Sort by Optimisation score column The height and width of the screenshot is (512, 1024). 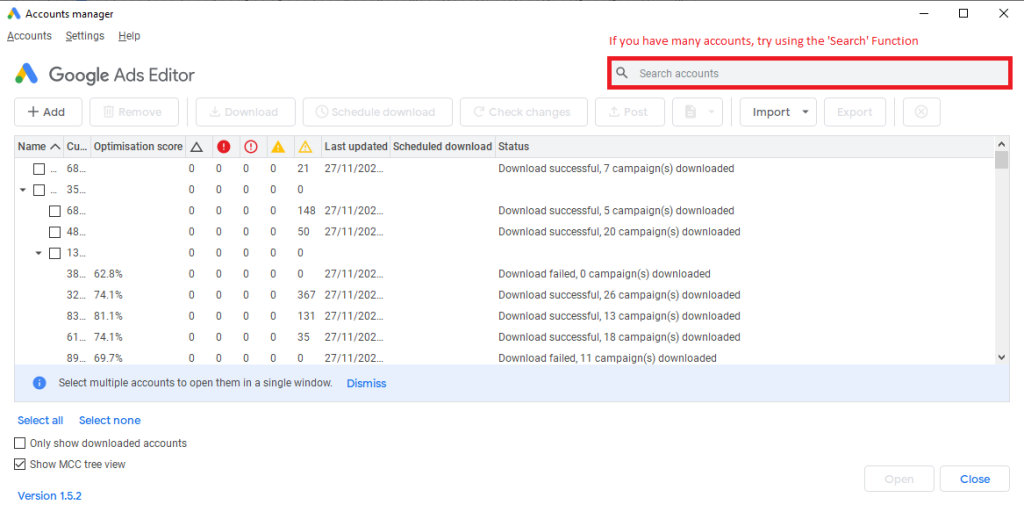click(x=138, y=147)
